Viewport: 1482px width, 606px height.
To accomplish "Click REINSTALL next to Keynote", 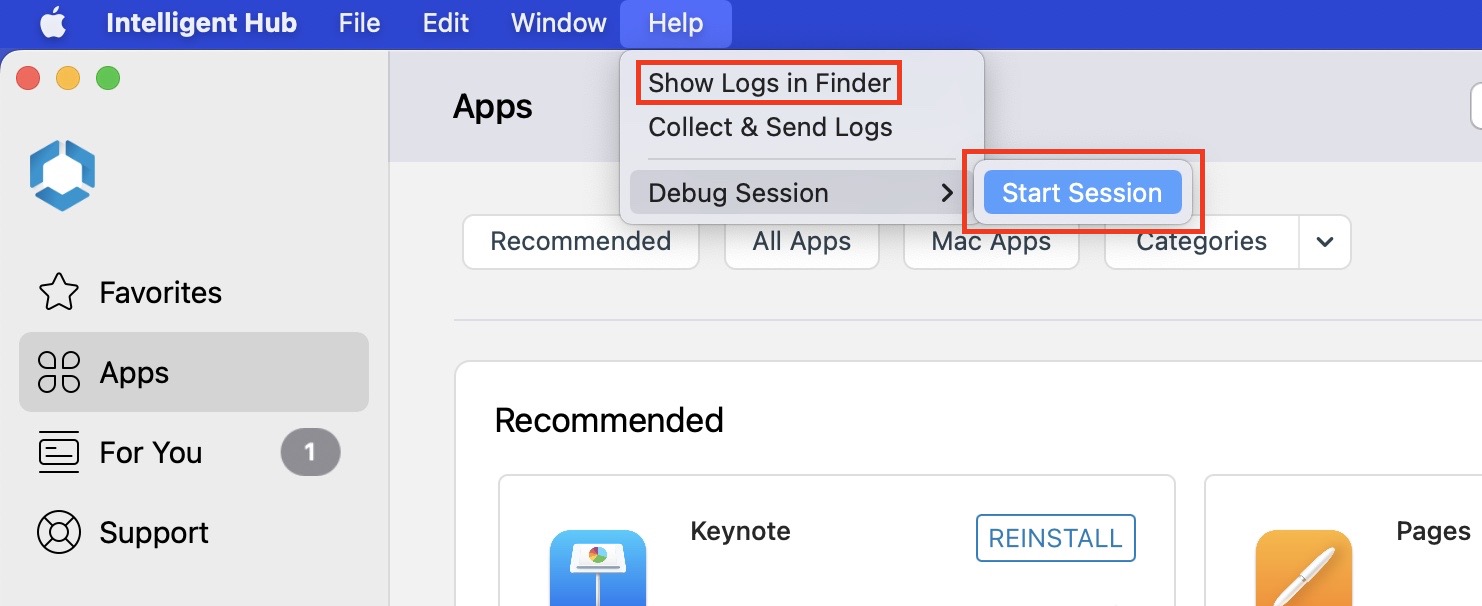I will [1055, 538].
